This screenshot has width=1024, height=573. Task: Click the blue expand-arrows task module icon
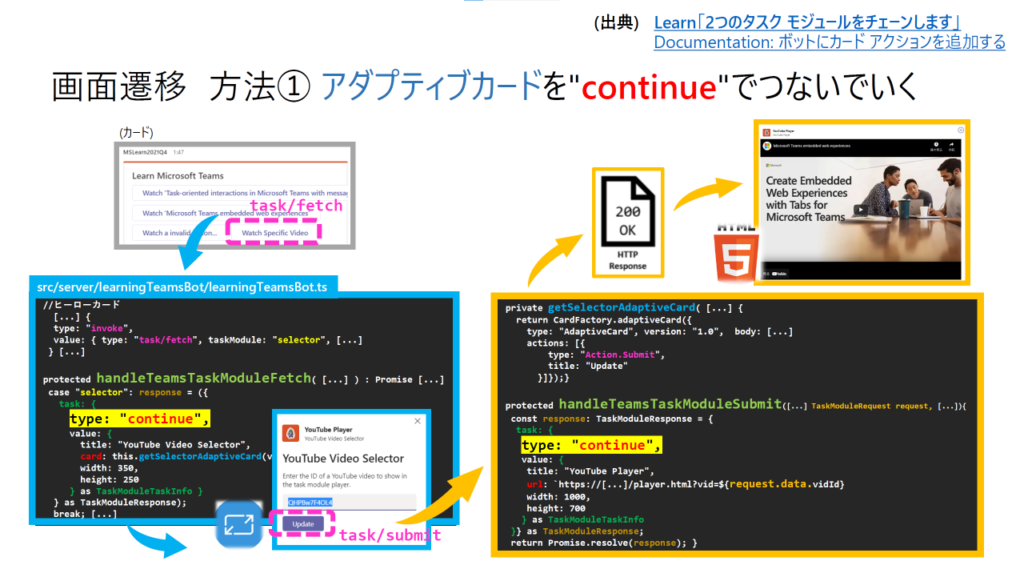[x=240, y=524]
